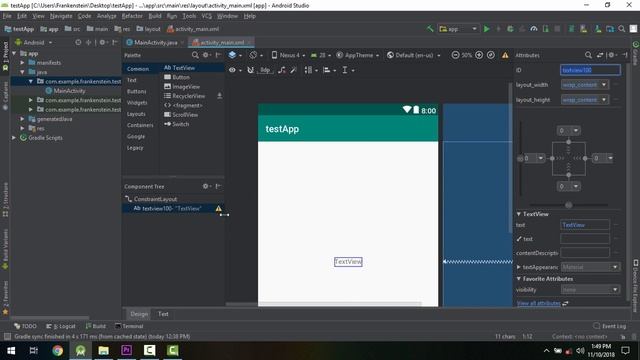The height and width of the screenshot is (360, 640).
Task: Click infer constraints magic wand icon
Action: tap(293, 70)
